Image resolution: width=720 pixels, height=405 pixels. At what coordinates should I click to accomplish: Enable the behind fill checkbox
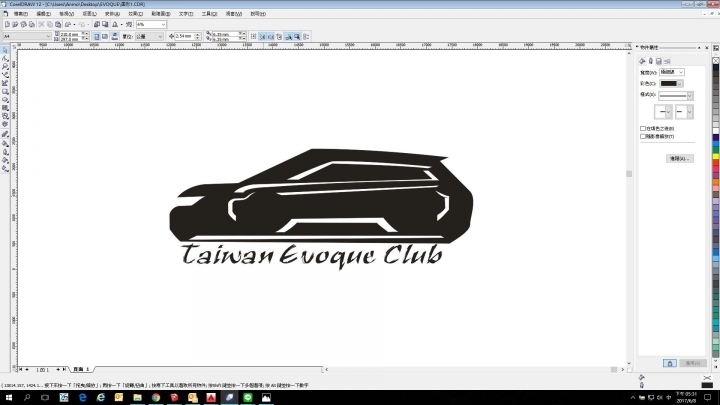[x=643, y=129]
